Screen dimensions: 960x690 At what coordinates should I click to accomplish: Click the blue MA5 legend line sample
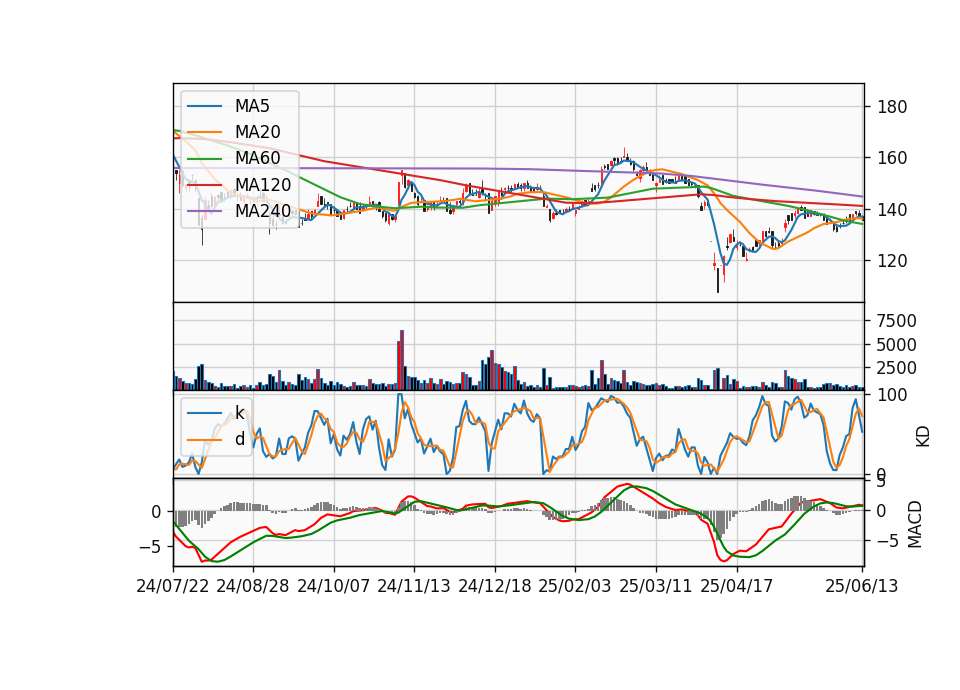pyautogui.click(x=204, y=106)
